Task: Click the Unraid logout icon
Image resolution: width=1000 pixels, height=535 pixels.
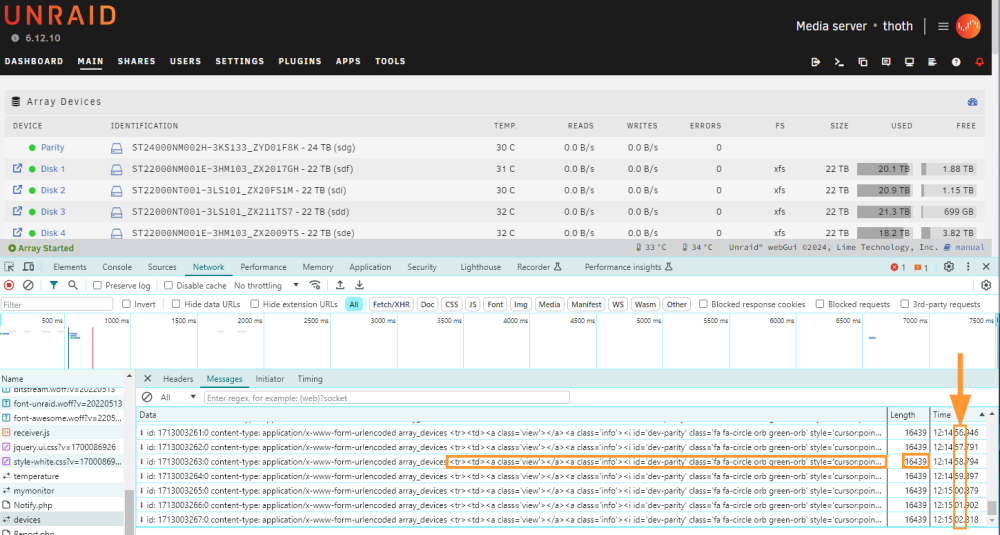Action: [x=816, y=62]
